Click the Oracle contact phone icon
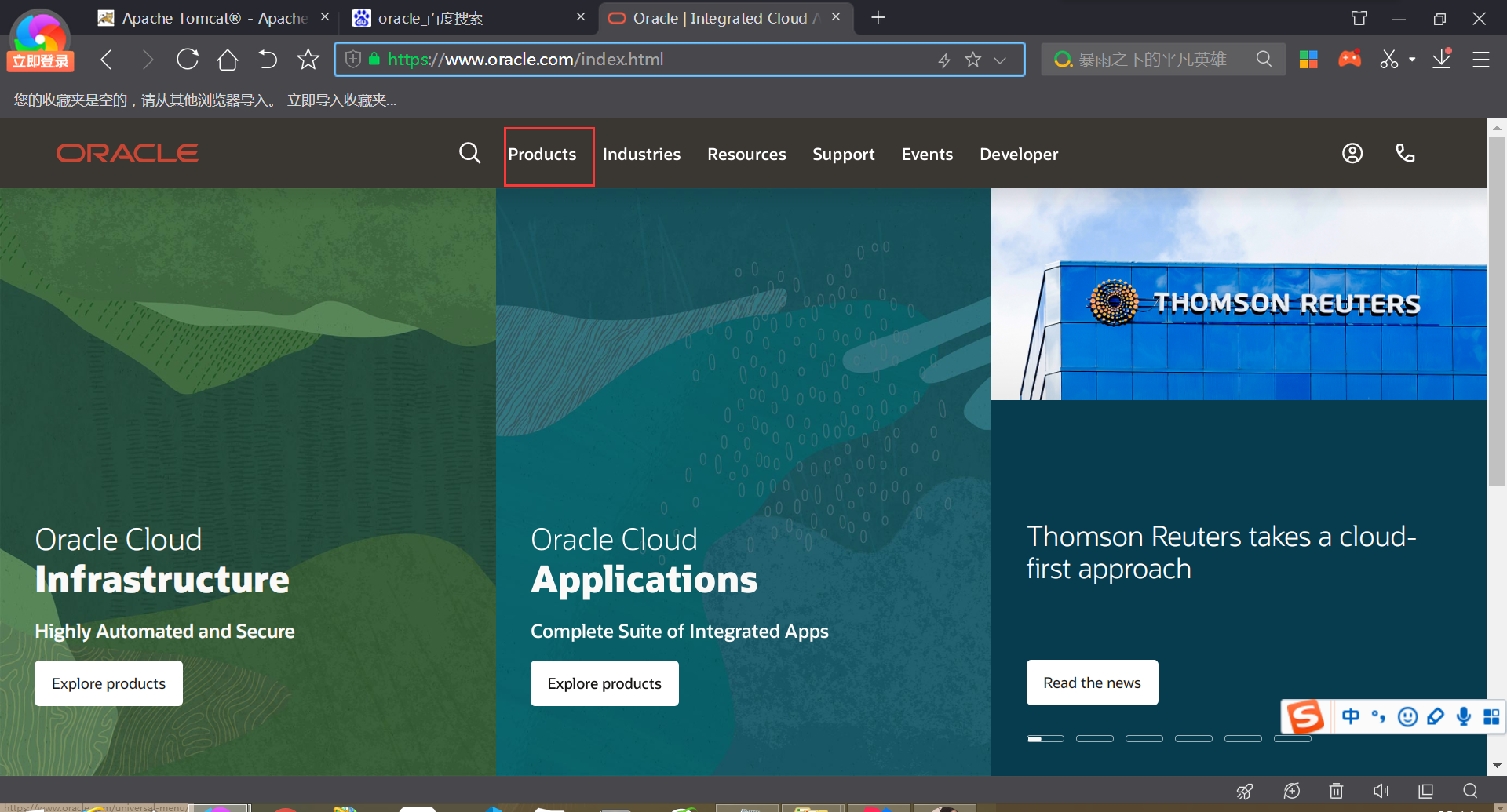The width and height of the screenshot is (1507, 812). click(1405, 153)
